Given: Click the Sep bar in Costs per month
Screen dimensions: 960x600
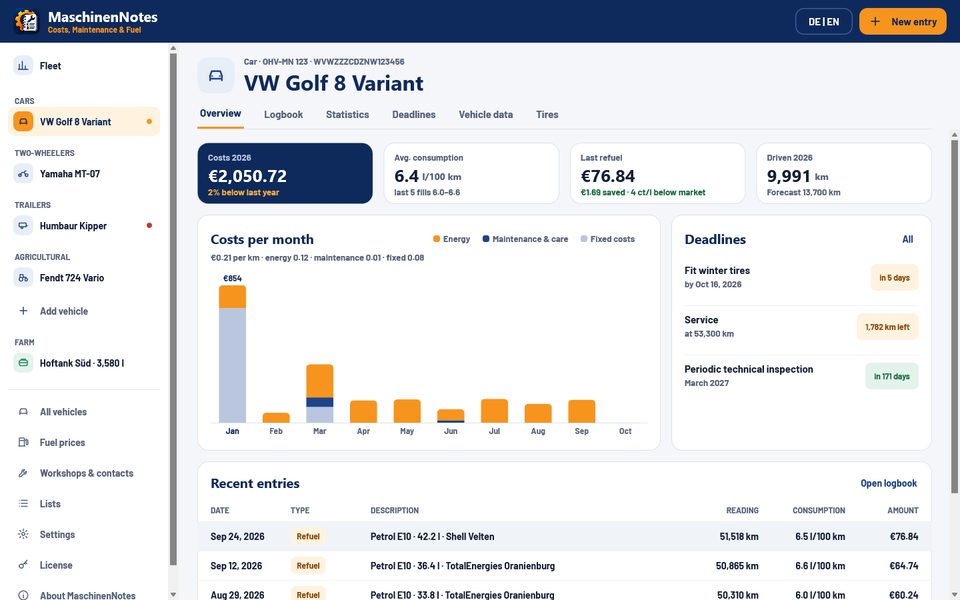Looking at the screenshot, I should pyautogui.click(x=582, y=411).
